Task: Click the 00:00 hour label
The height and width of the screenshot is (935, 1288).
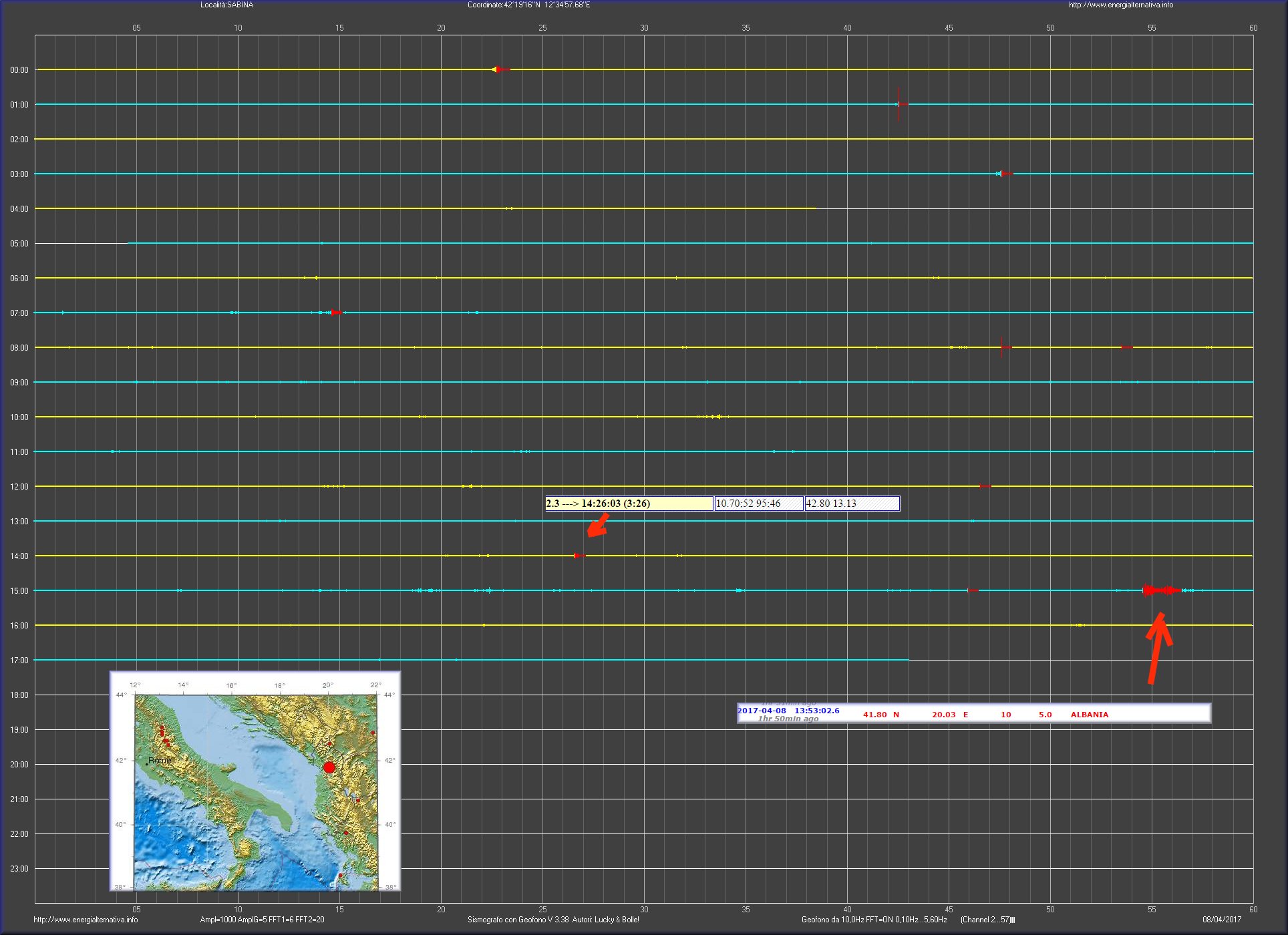Action: point(19,70)
